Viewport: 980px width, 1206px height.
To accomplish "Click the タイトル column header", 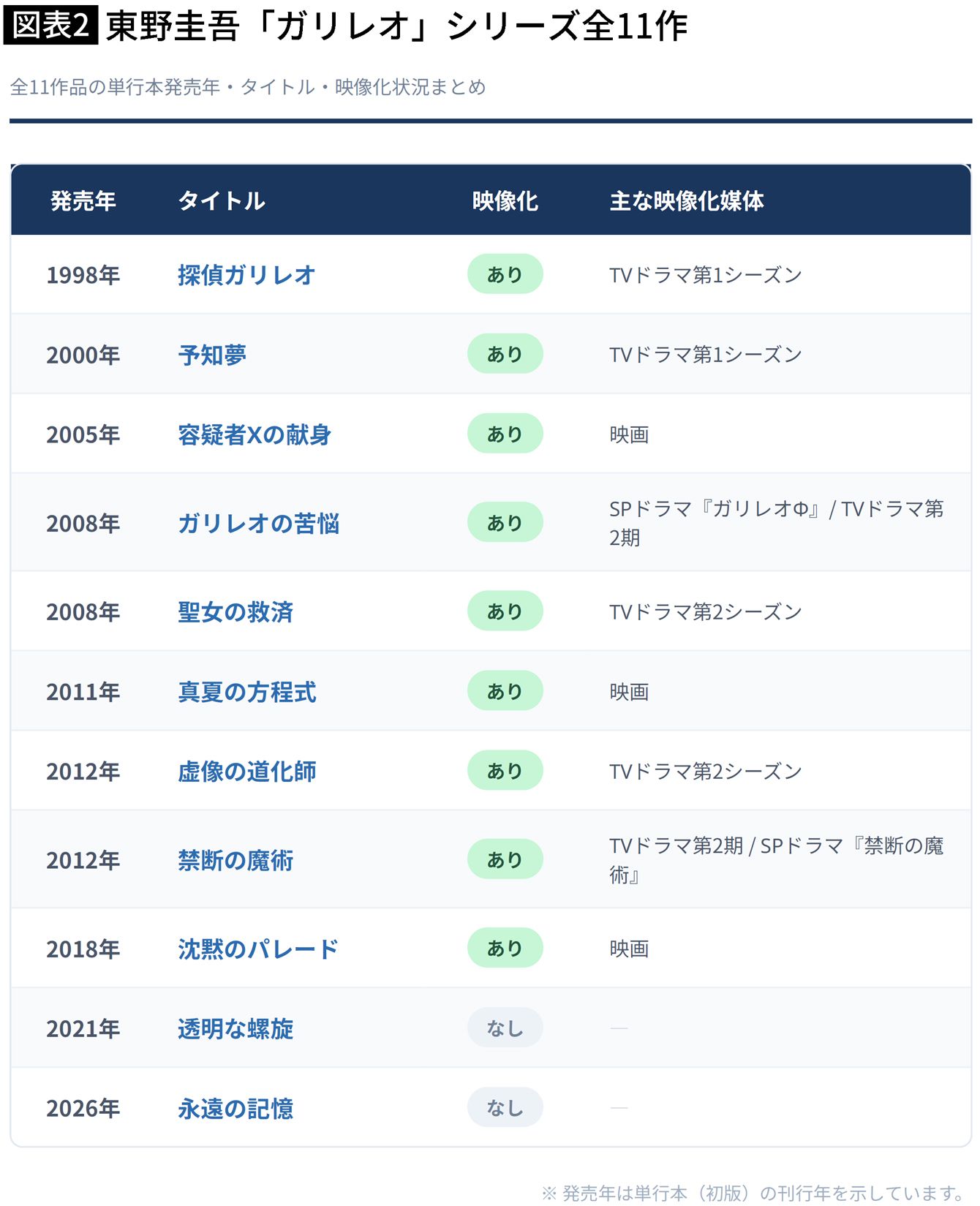I will point(222,200).
